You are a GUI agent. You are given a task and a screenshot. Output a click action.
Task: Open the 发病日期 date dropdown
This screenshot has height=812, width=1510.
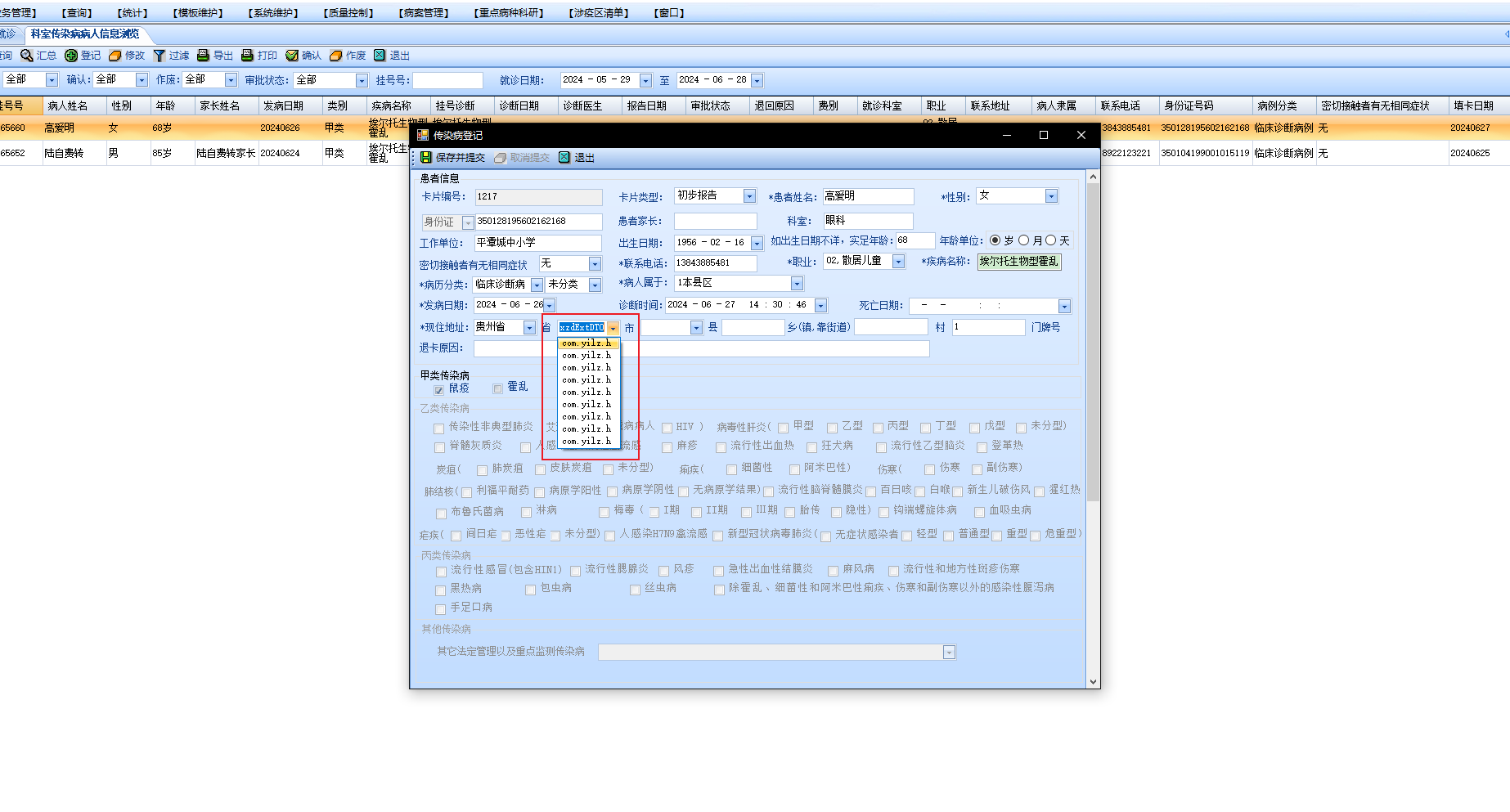point(550,306)
